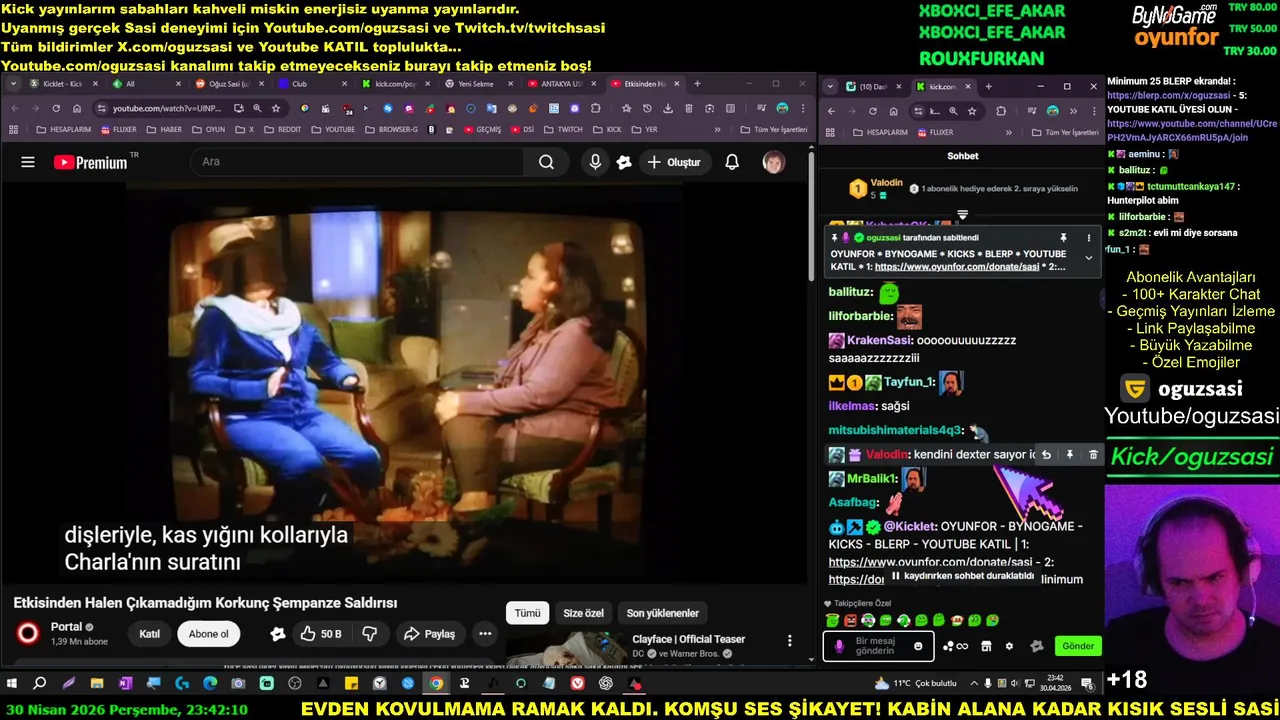Image resolution: width=1280 pixels, height=720 pixels.
Task: Start voice search with microphone icon
Action: click(595, 162)
